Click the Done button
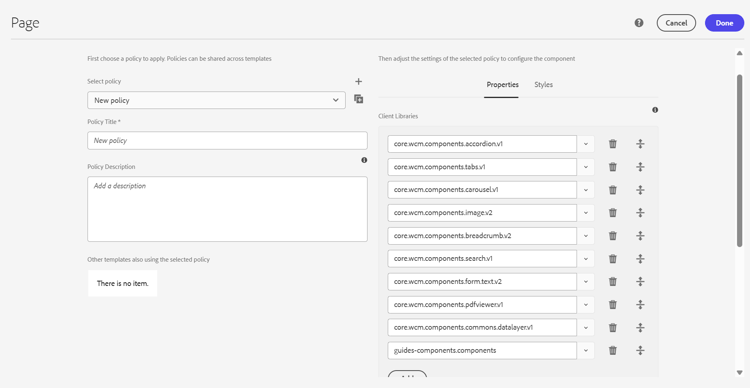 [724, 23]
